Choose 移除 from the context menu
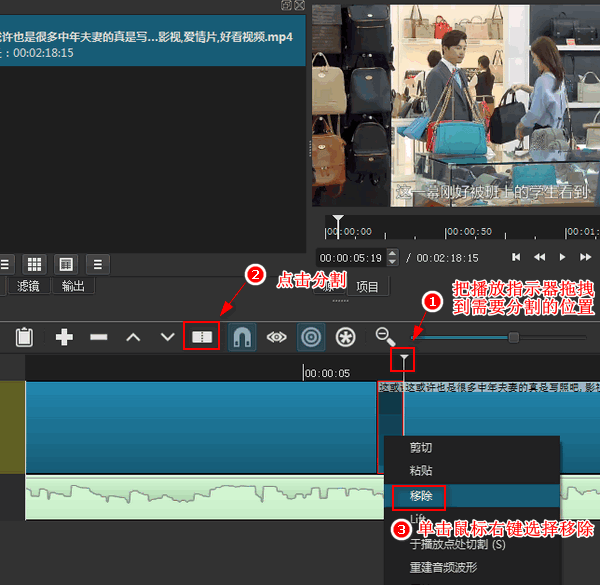600x585 pixels. pyautogui.click(x=472, y=496)
